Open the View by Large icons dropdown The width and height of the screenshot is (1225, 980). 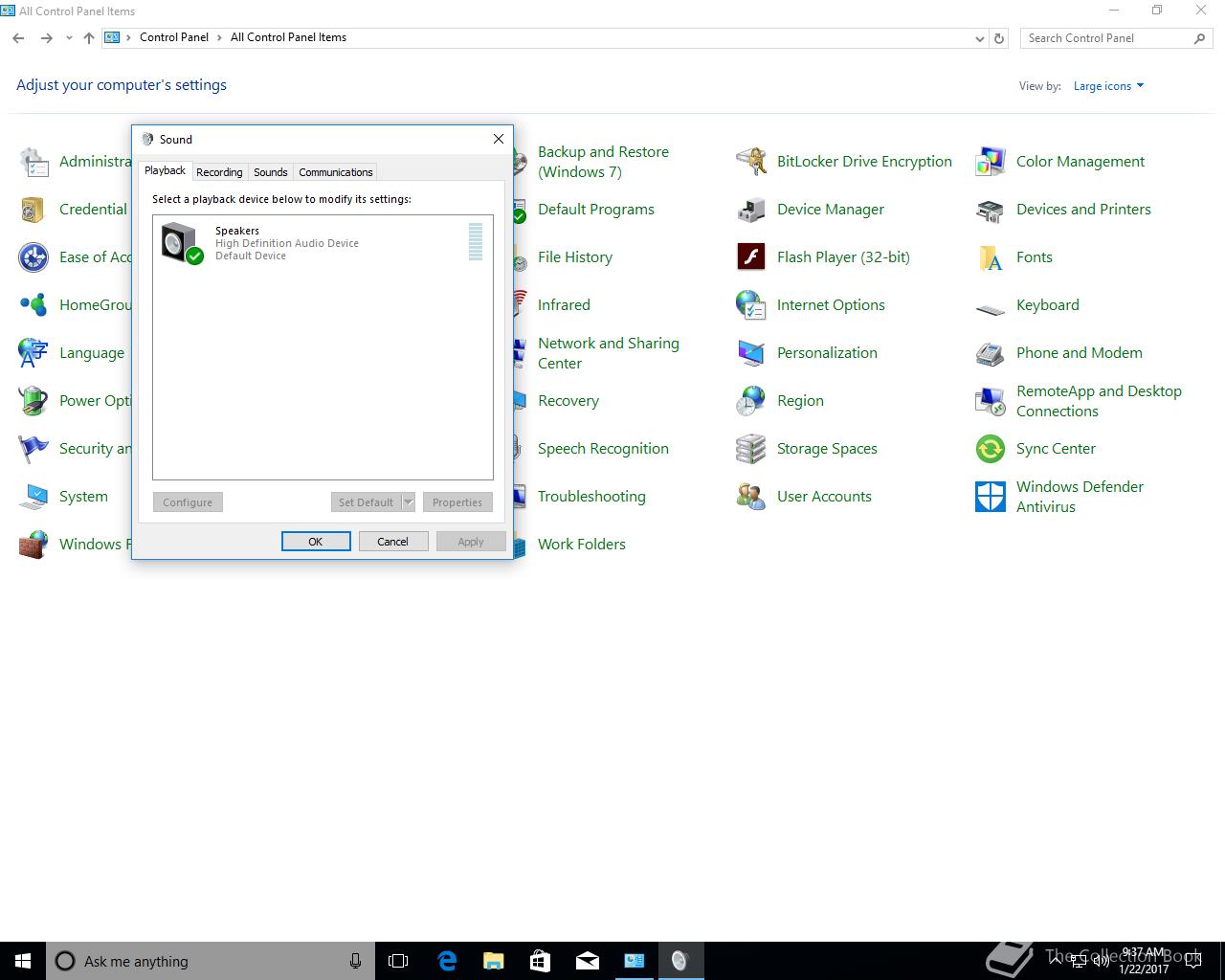click(1108, 86)
